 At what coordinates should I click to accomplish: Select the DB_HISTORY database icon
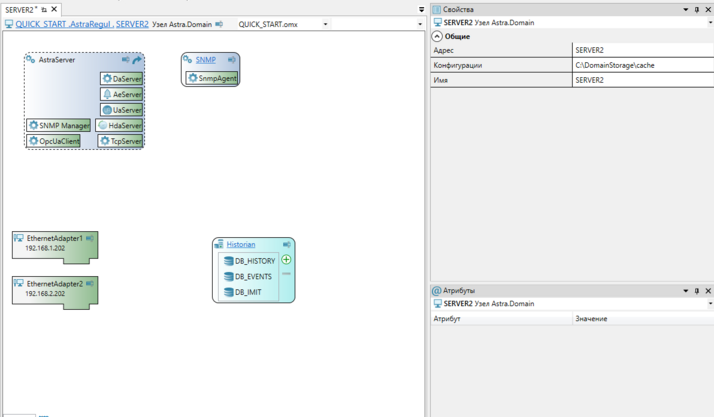click(x=228, y=261)
